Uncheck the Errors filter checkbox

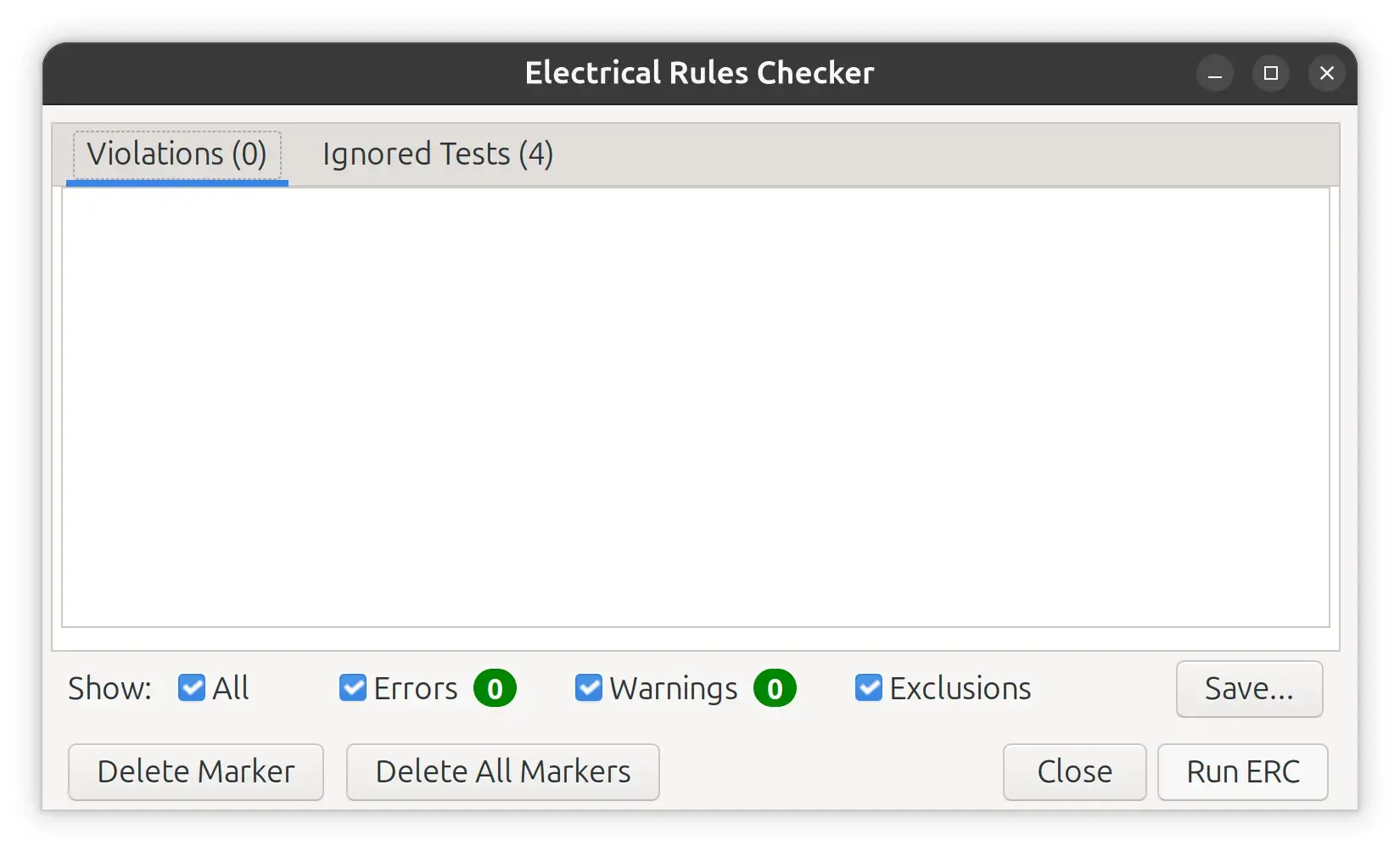(353, 687)
